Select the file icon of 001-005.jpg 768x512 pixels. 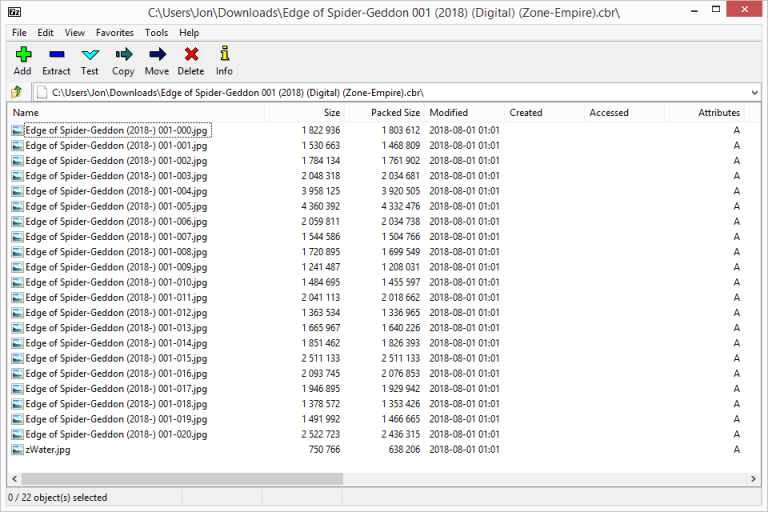pyautogui.click(x=18, y=206)
